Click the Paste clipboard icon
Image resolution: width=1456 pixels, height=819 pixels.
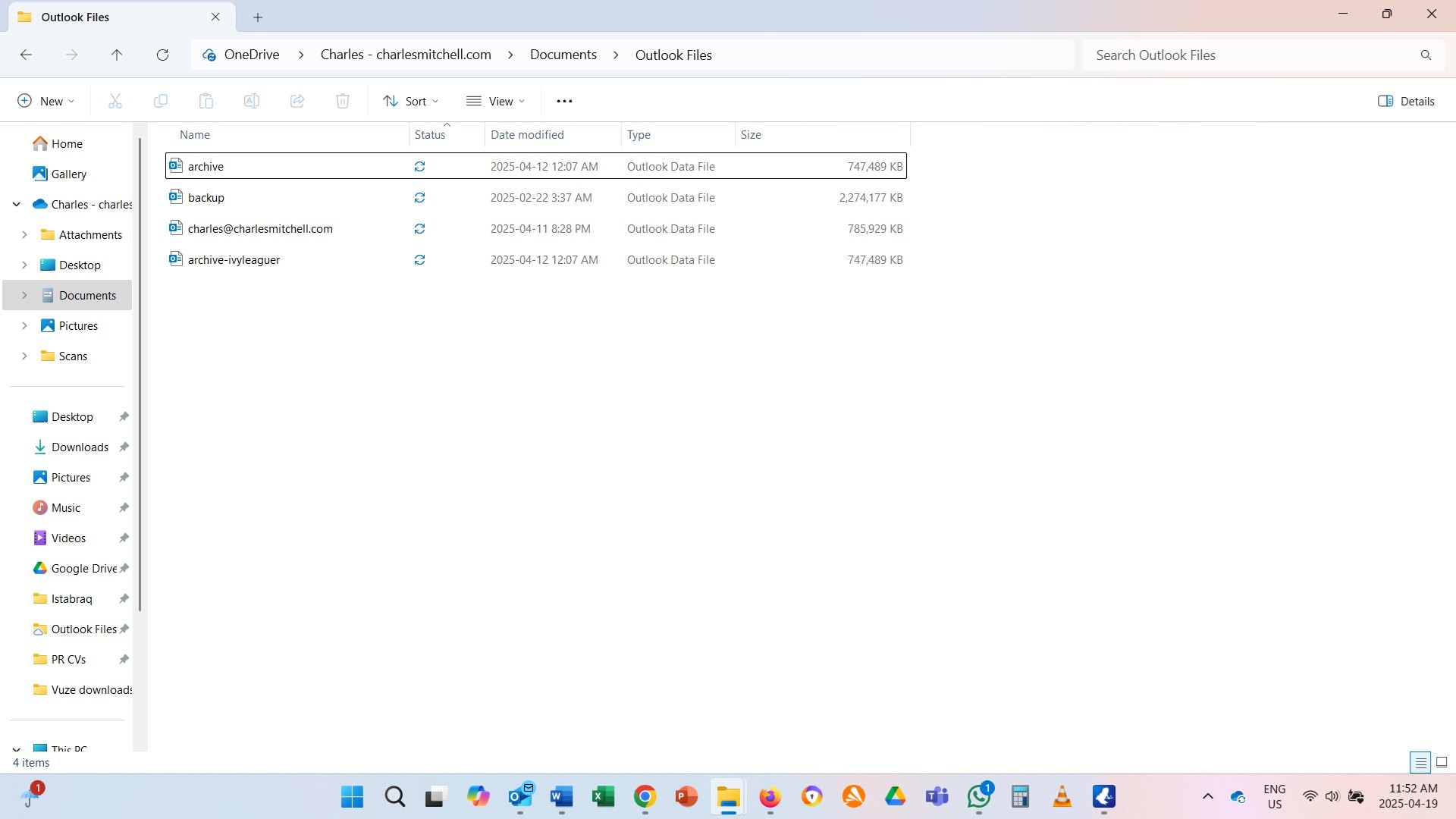(206, 101)
